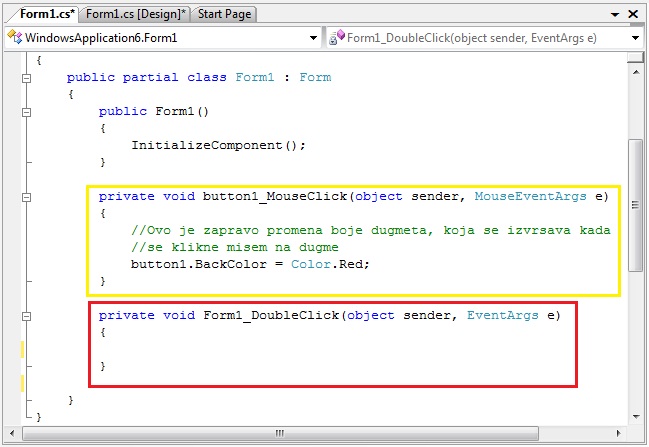The height and width of the screenshot is (447, 649).
Task: Click the vertical scrollbar thumb
Action: point(636,205)
